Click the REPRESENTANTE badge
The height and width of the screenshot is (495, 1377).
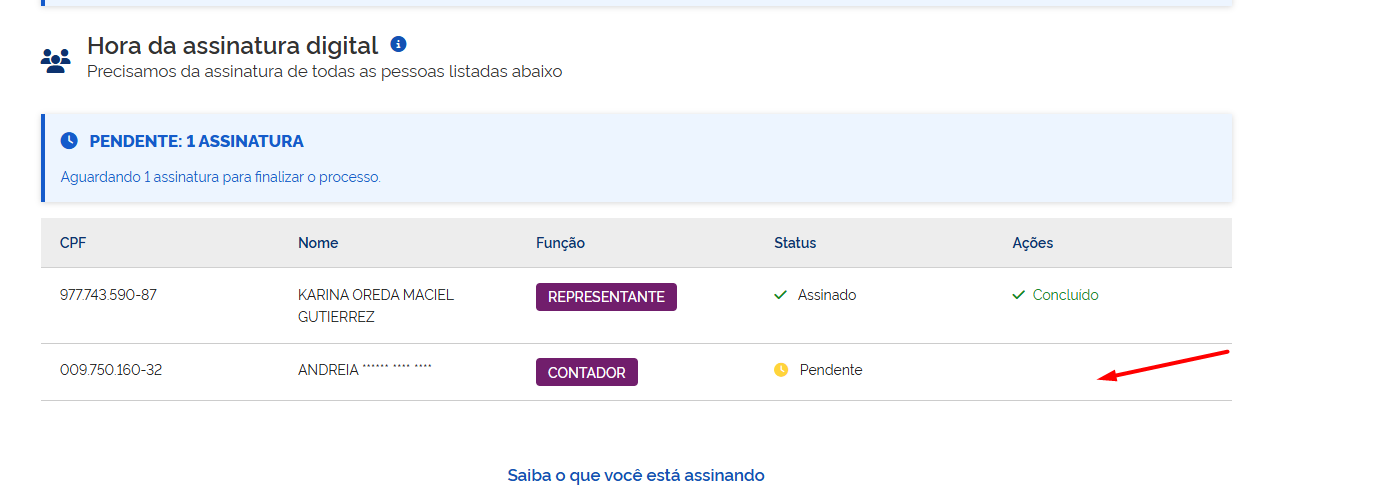[606, 297]
